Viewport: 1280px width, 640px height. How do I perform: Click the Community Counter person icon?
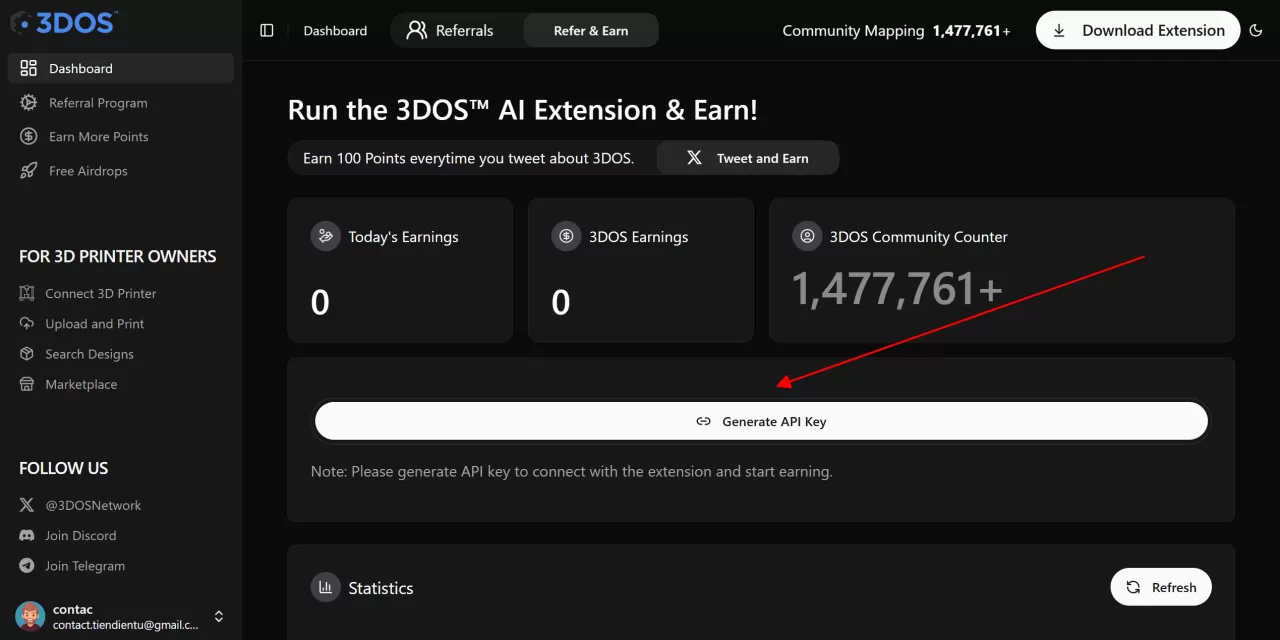(x=807, y=236)
